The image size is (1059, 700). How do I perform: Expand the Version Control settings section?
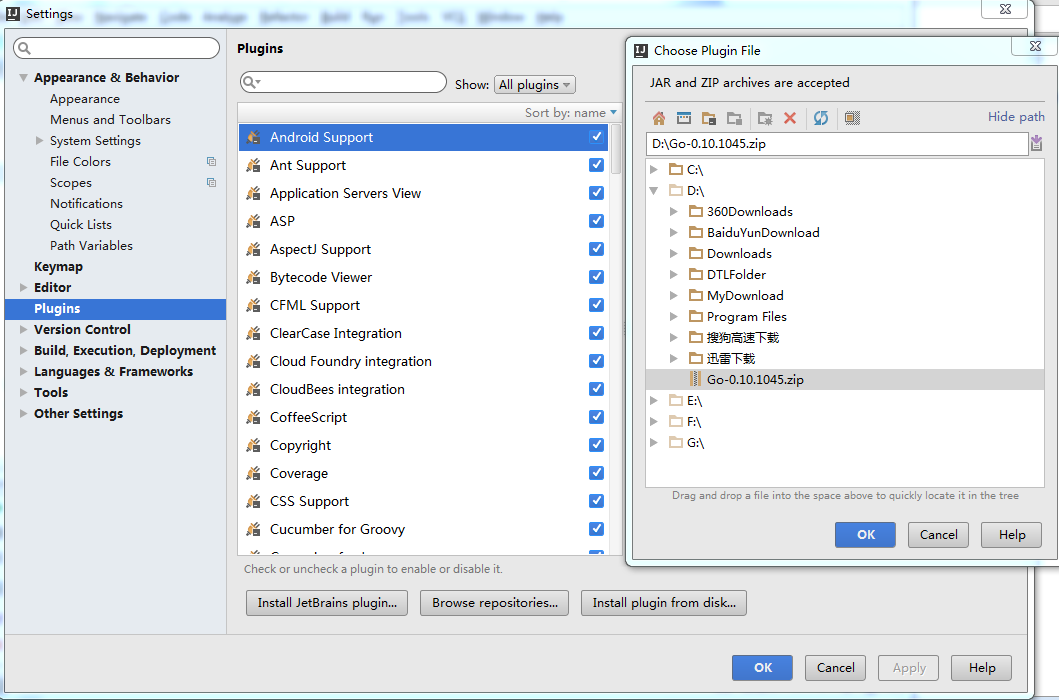pyautogui.click(x=24, y=330)
